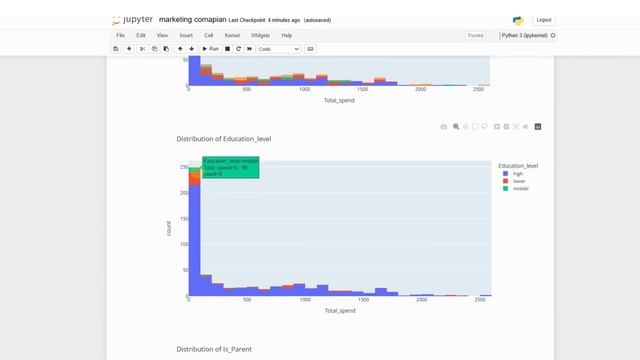This screenshot has width=640, height=360.
Task: Click the plot Reset Axes icon
Action: click(525, 127)
